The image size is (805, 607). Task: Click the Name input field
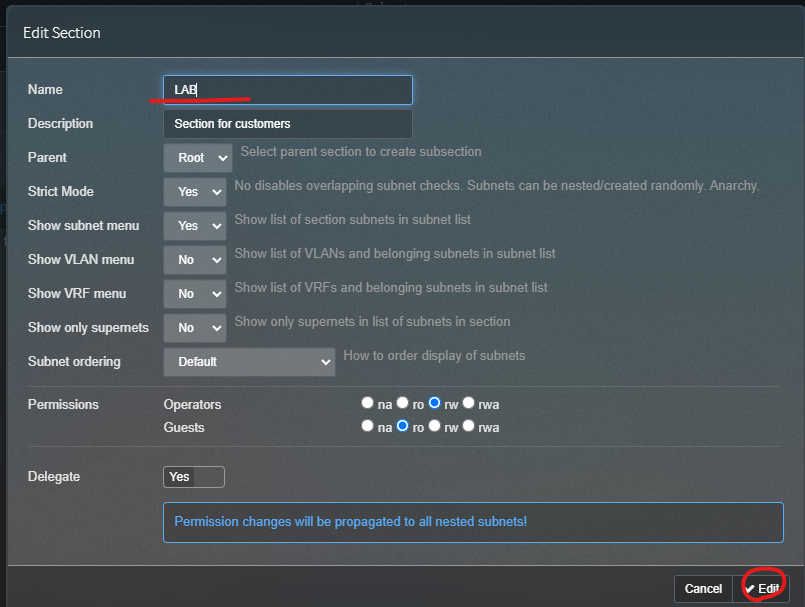click(x=288, y=90)
